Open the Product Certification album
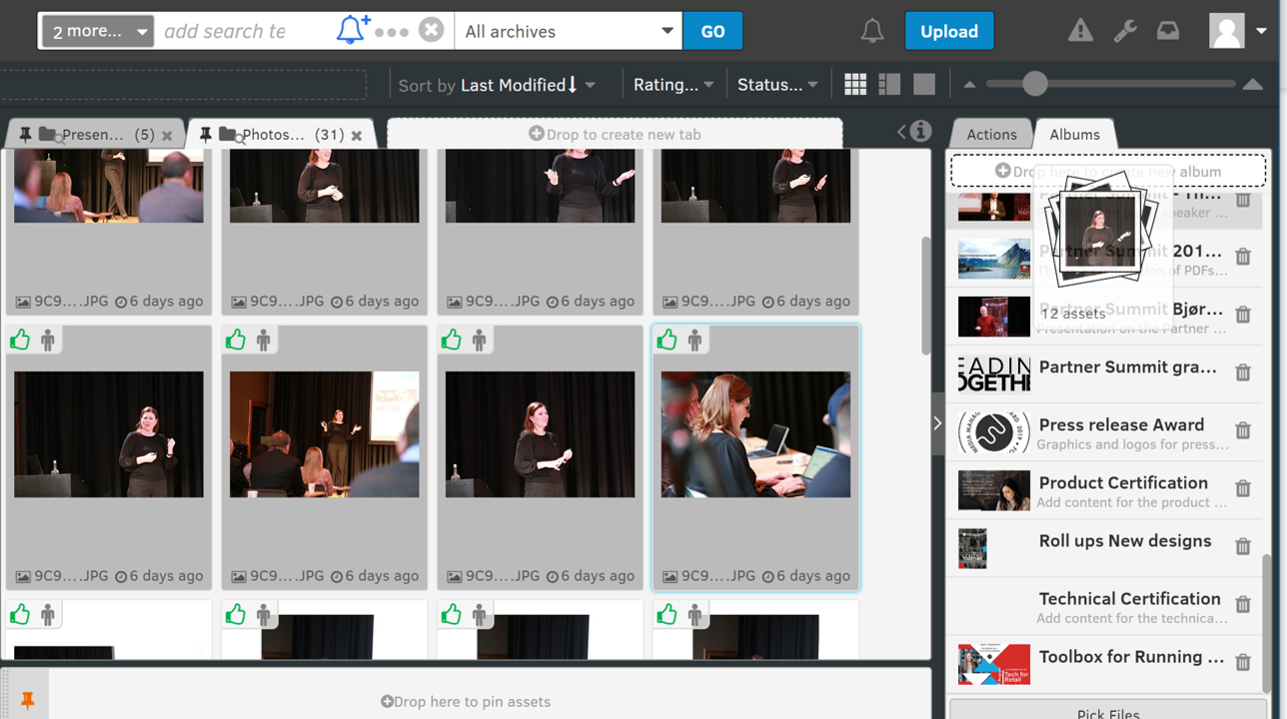The width and height of the screenshot is (1287, 719). pyautogui.click(x=1104, y=491)
